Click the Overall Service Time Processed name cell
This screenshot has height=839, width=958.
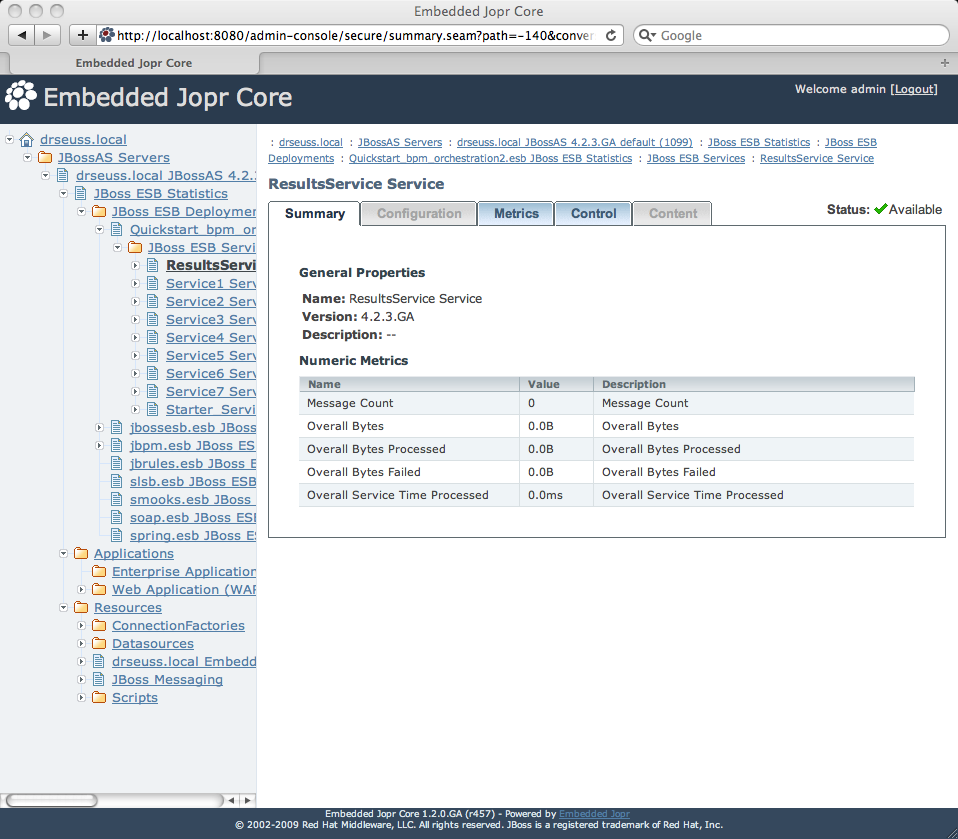409,495
